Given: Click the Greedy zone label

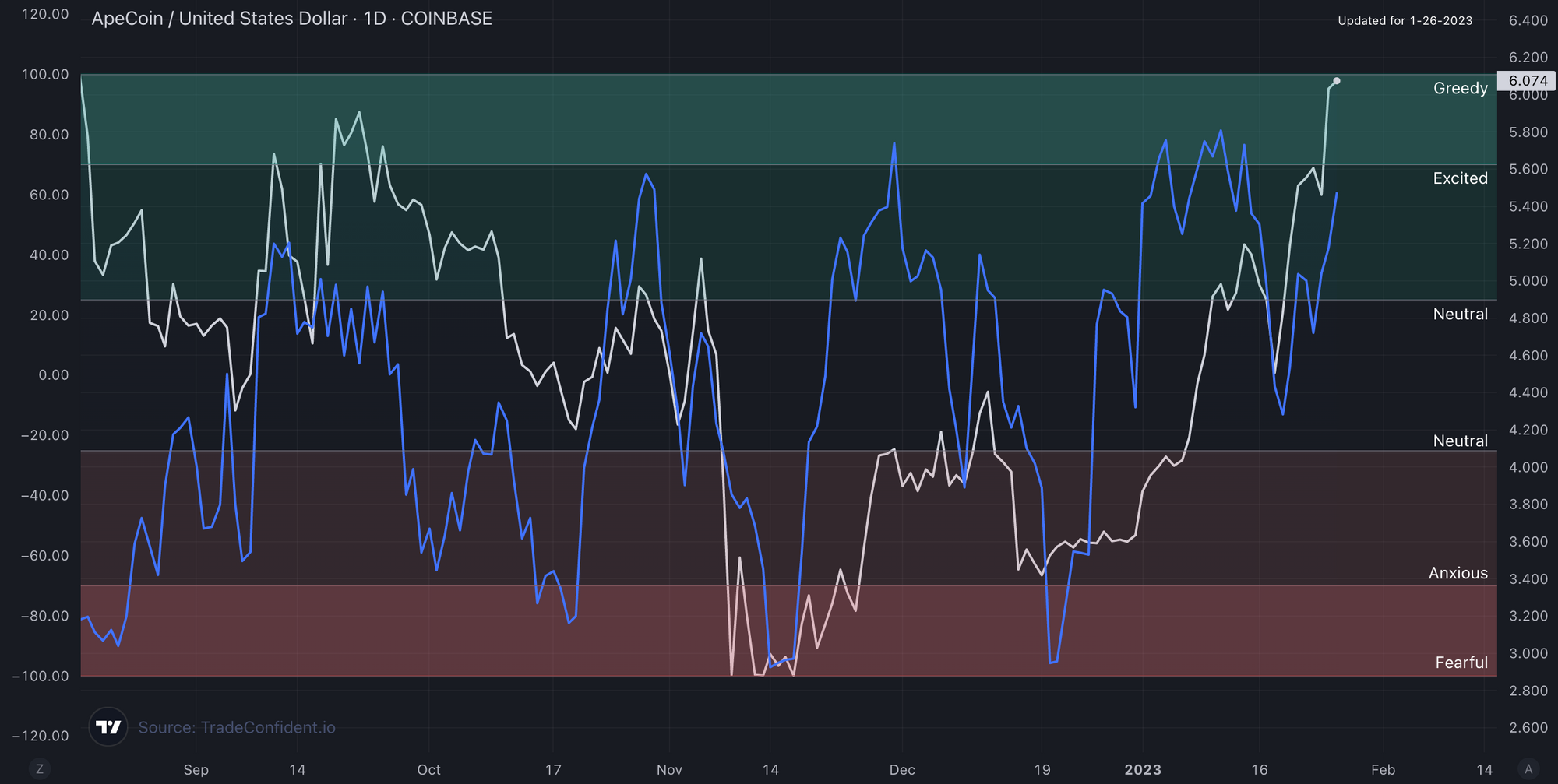Looking at the screenshot, I should [x=1461, y=88].
